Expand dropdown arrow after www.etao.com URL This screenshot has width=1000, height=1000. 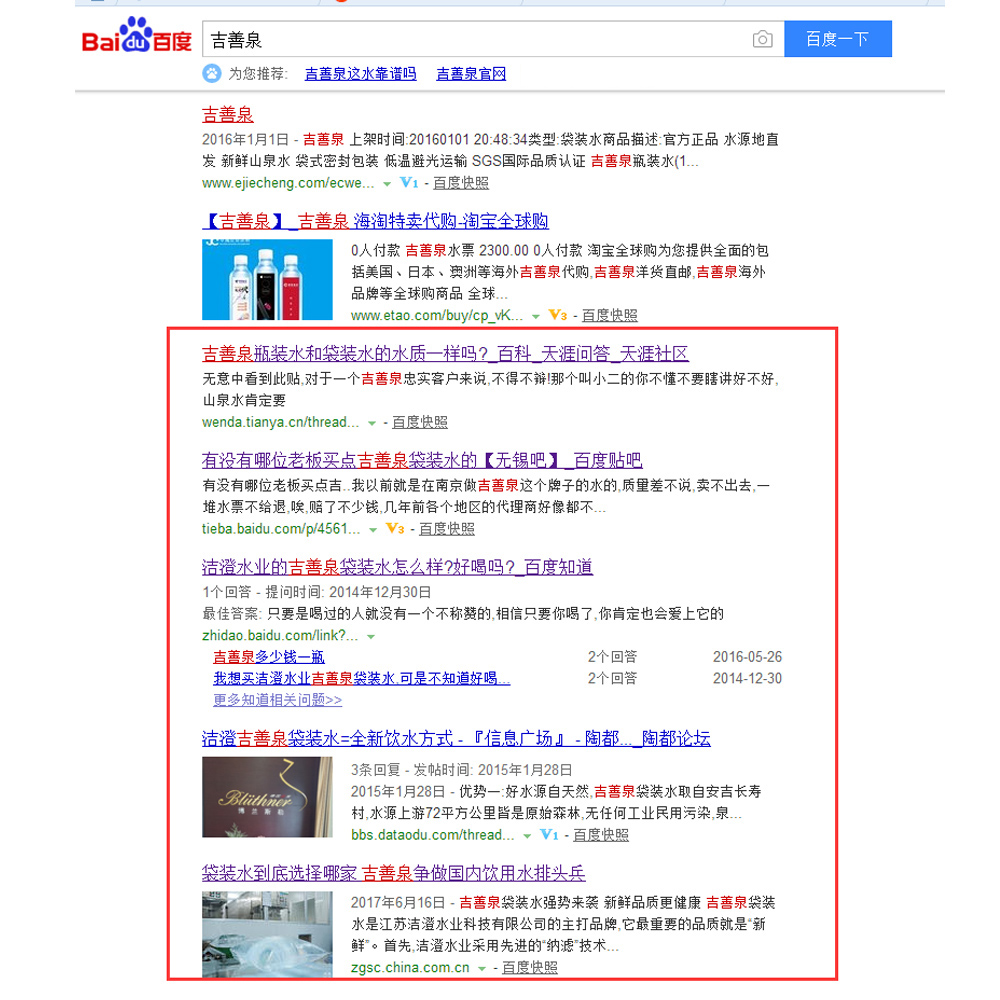(536, 316)
